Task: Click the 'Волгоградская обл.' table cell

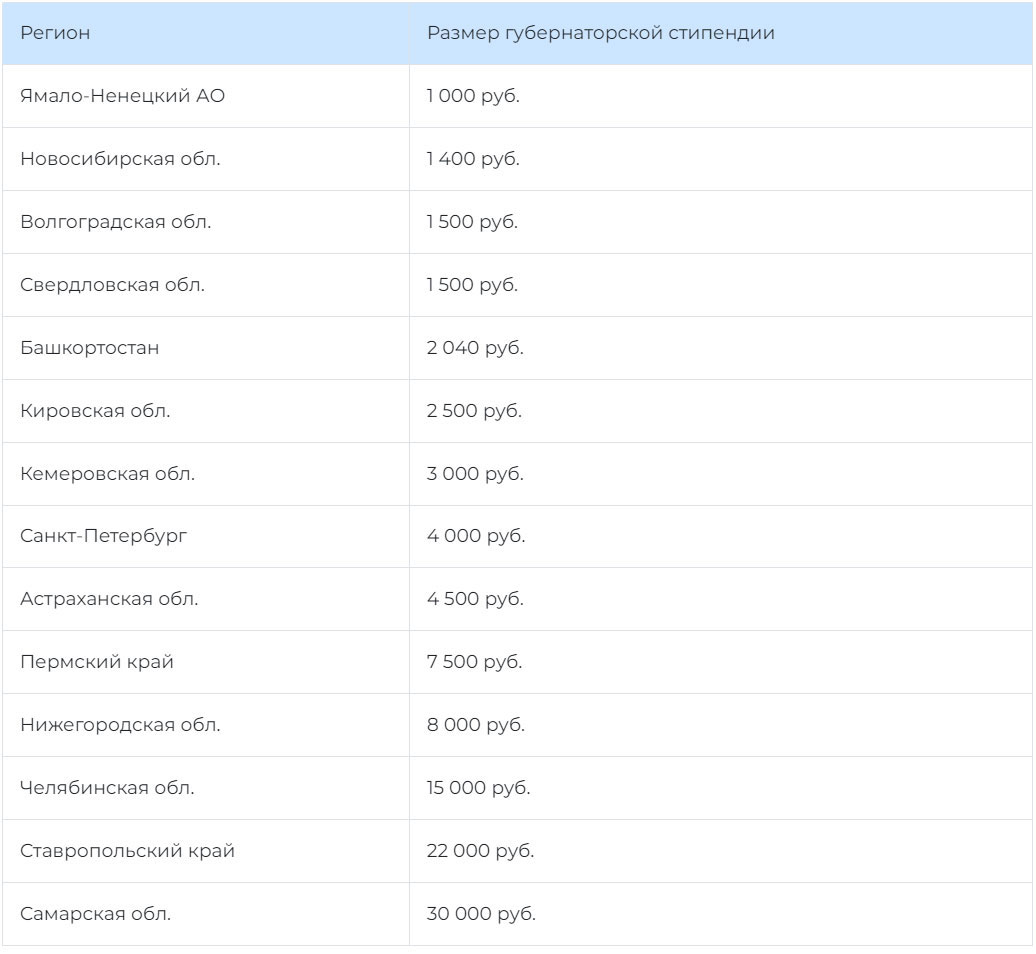Action: tap(115, 222)
